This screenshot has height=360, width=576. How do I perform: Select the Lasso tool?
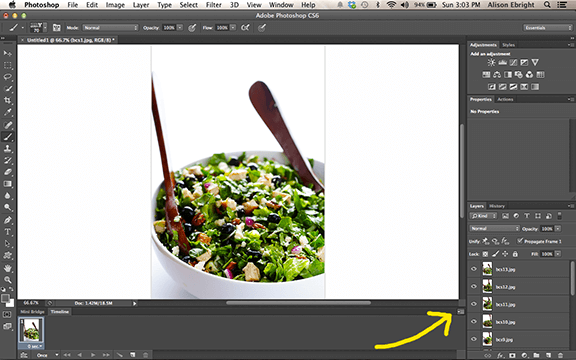[x=7, y=77]
